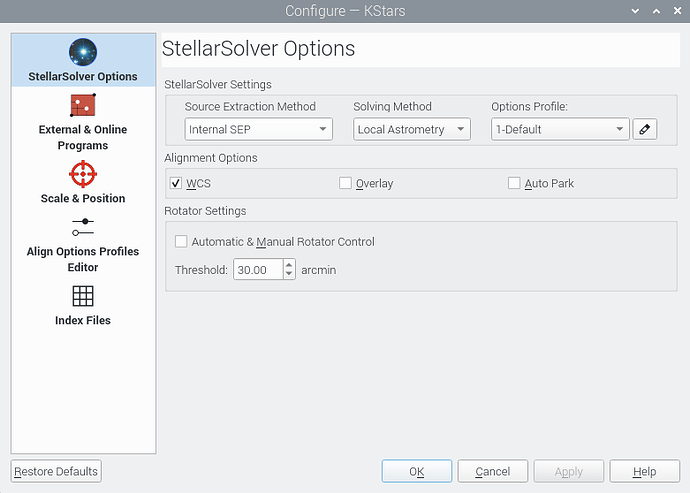Increase the Threshold value with up arrow
Viewport: 690px width, 493px height.
coord(289,265)
